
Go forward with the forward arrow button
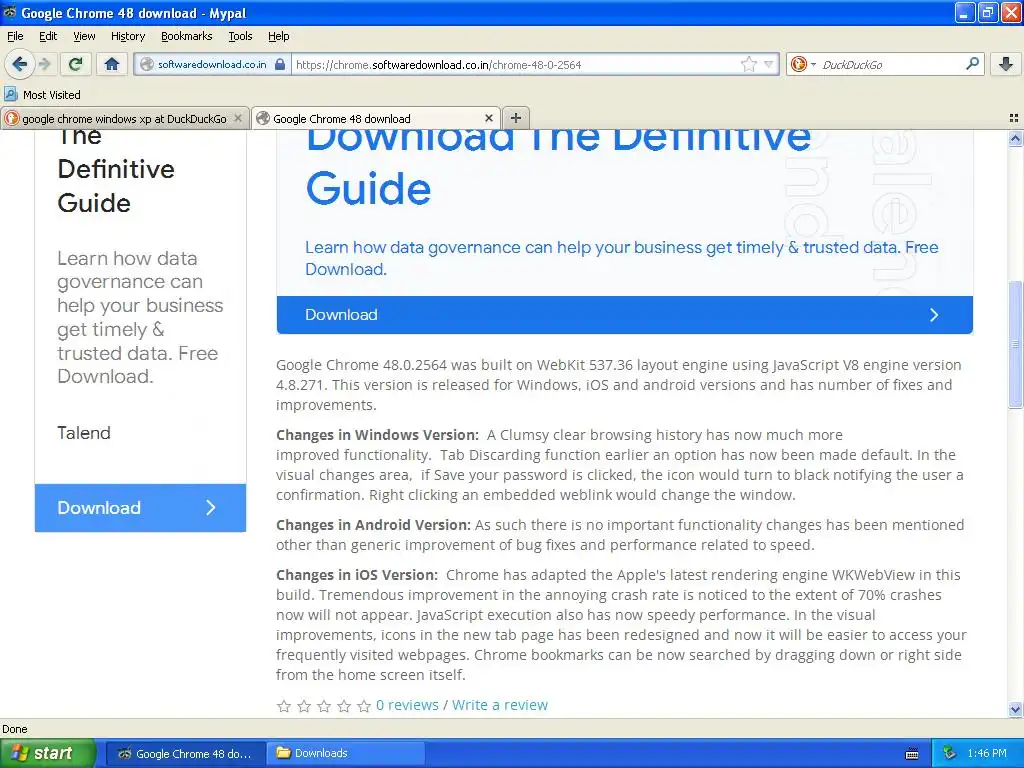point(45,64)
